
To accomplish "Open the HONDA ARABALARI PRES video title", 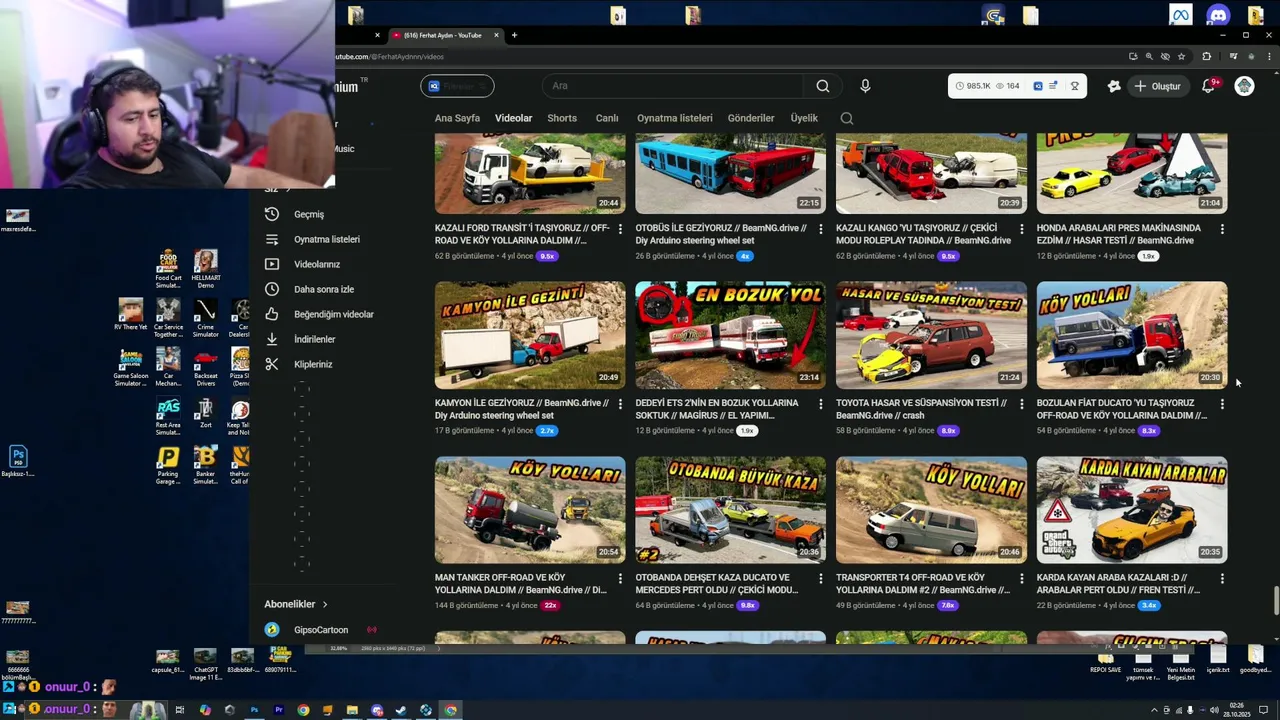I will click(1119, 234).
